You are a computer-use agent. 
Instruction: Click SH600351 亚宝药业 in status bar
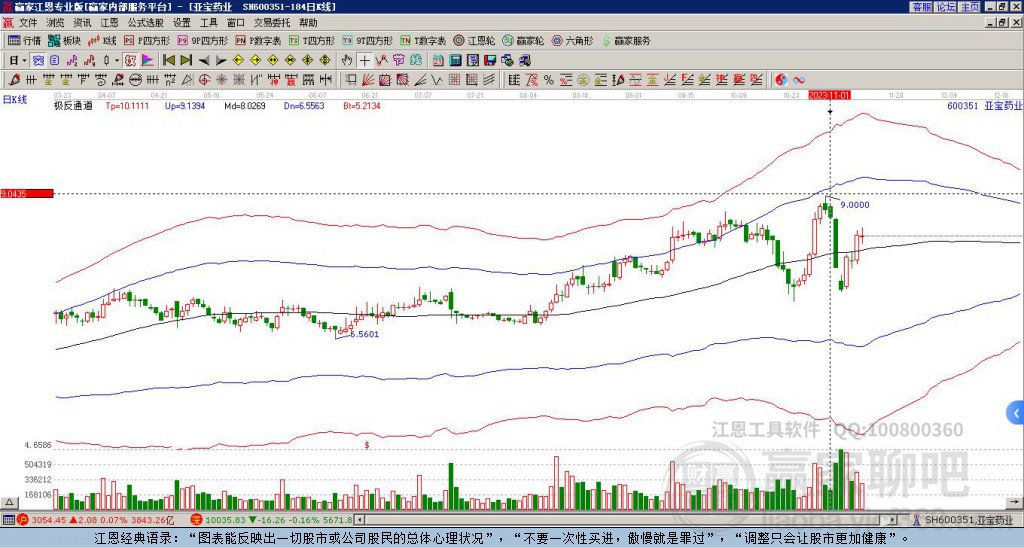pyautogui.click(x=968, y=520)
